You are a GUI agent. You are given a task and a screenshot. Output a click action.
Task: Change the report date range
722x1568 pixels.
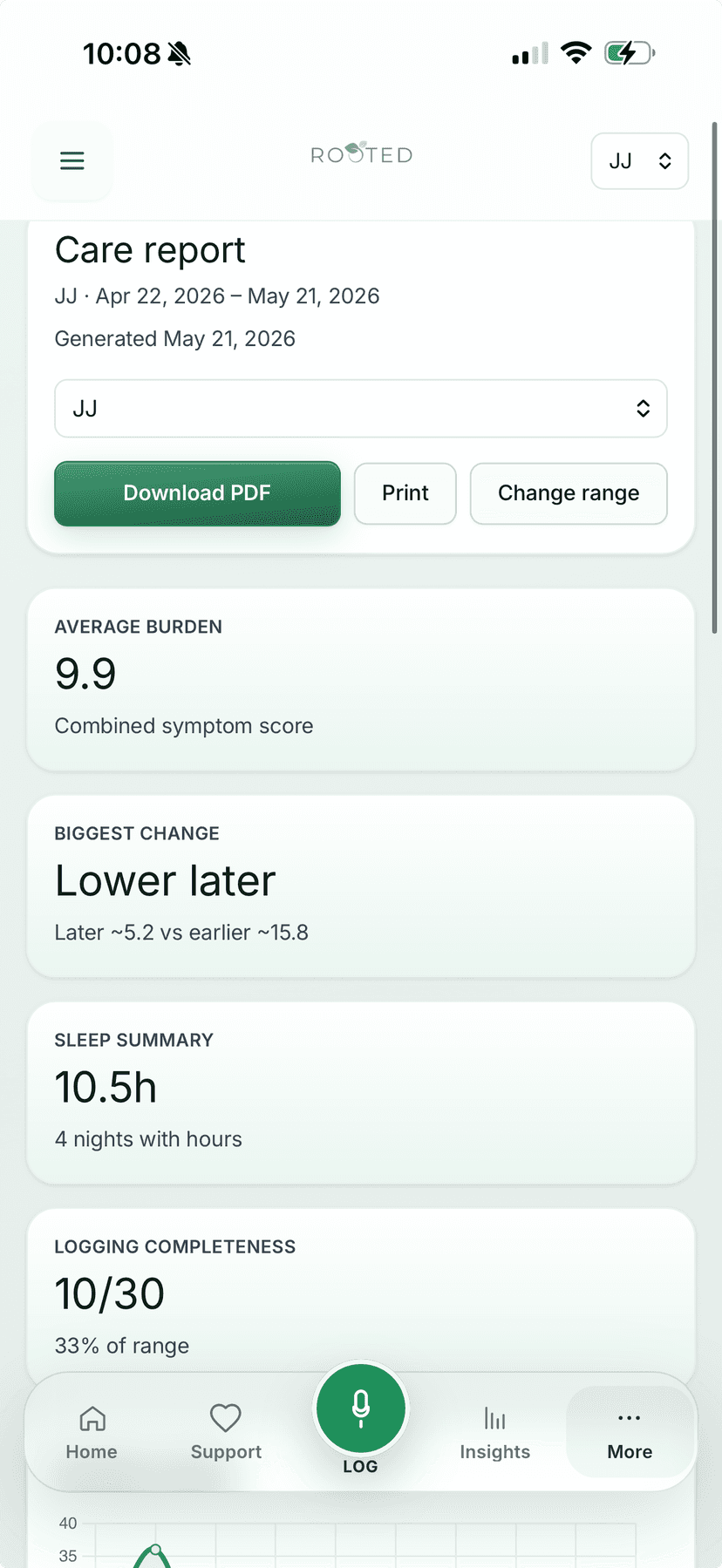click(x=569, y=493)
